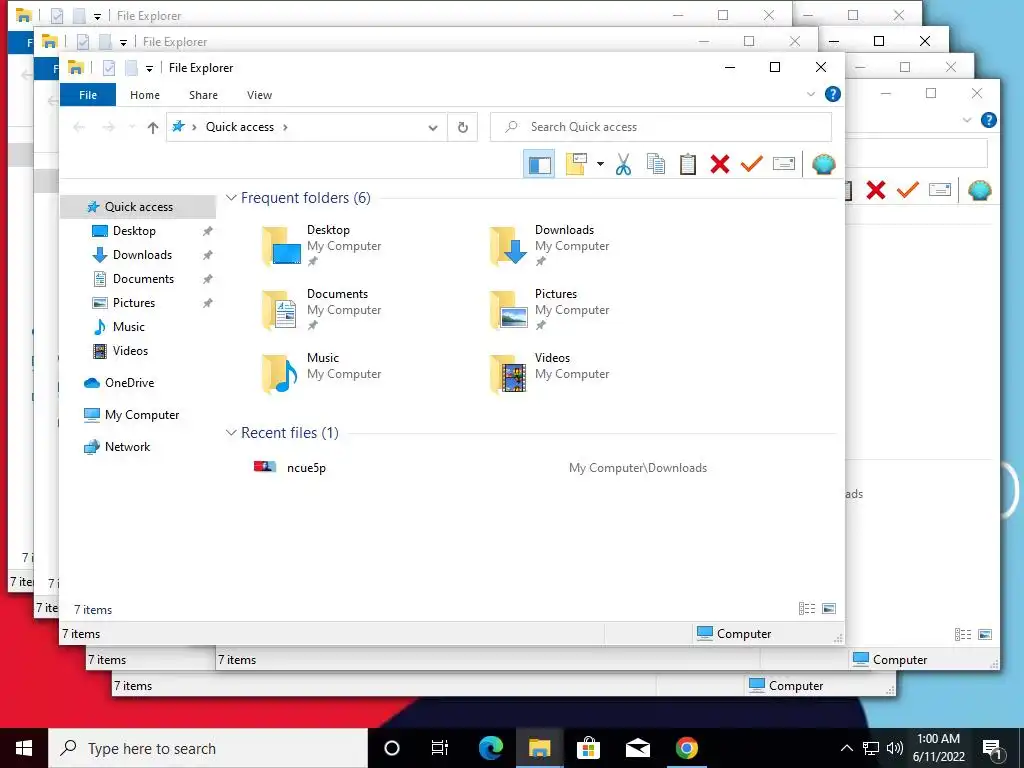This screenshot has height=768, width=1024.
Task: Click the chevron after Quick access in address bar
Action: coord(285,127)
